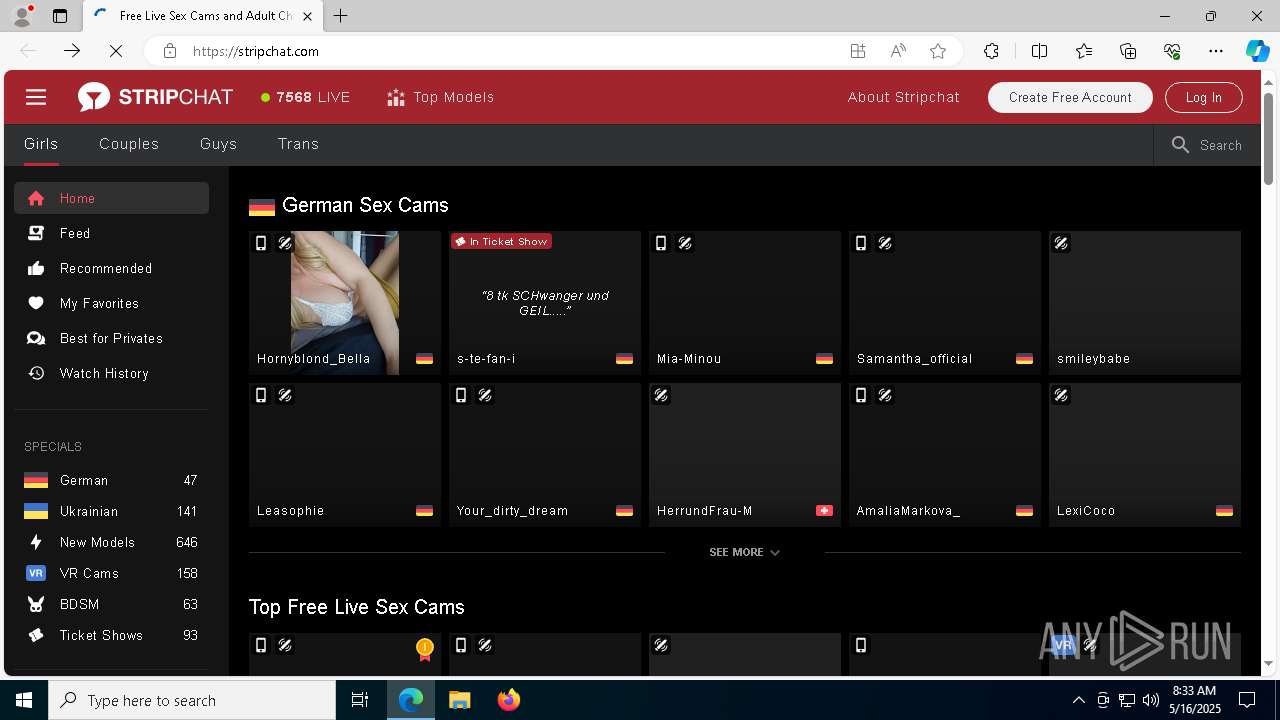1280x720 pixels.
Task: View site information lock icon
Action: (170, 51)
